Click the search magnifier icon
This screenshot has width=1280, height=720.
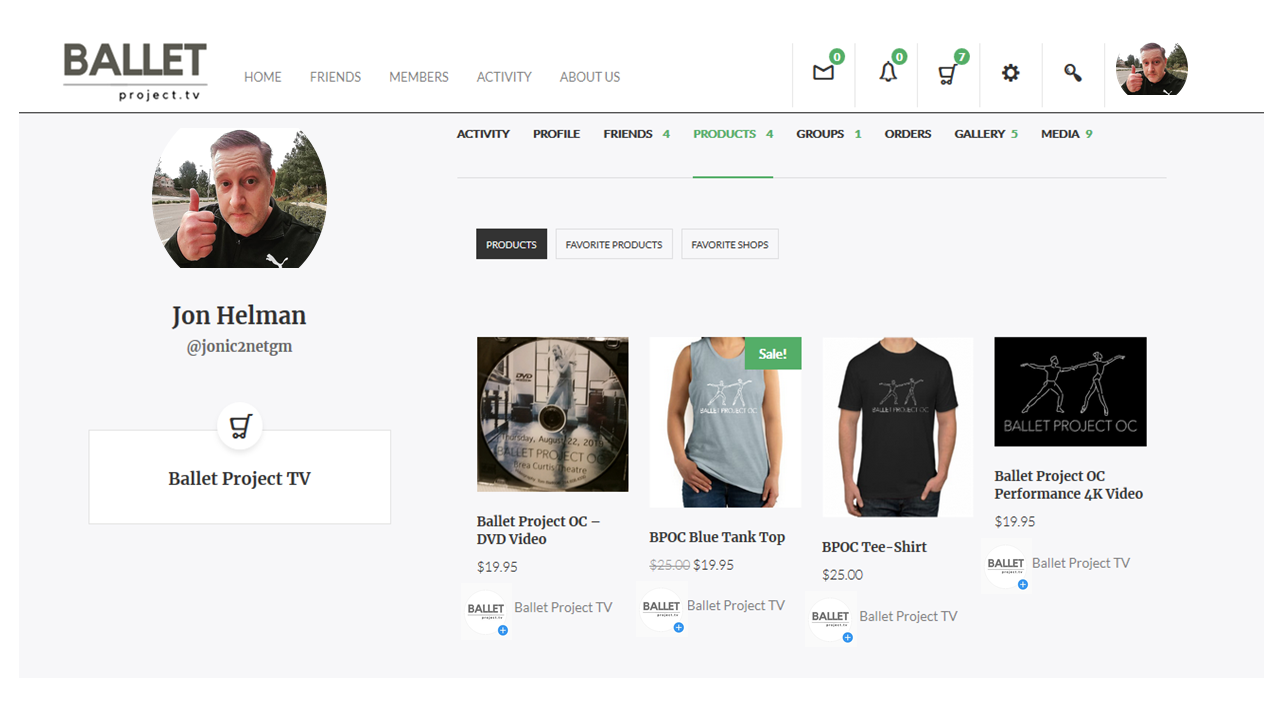click(1073, 73)
